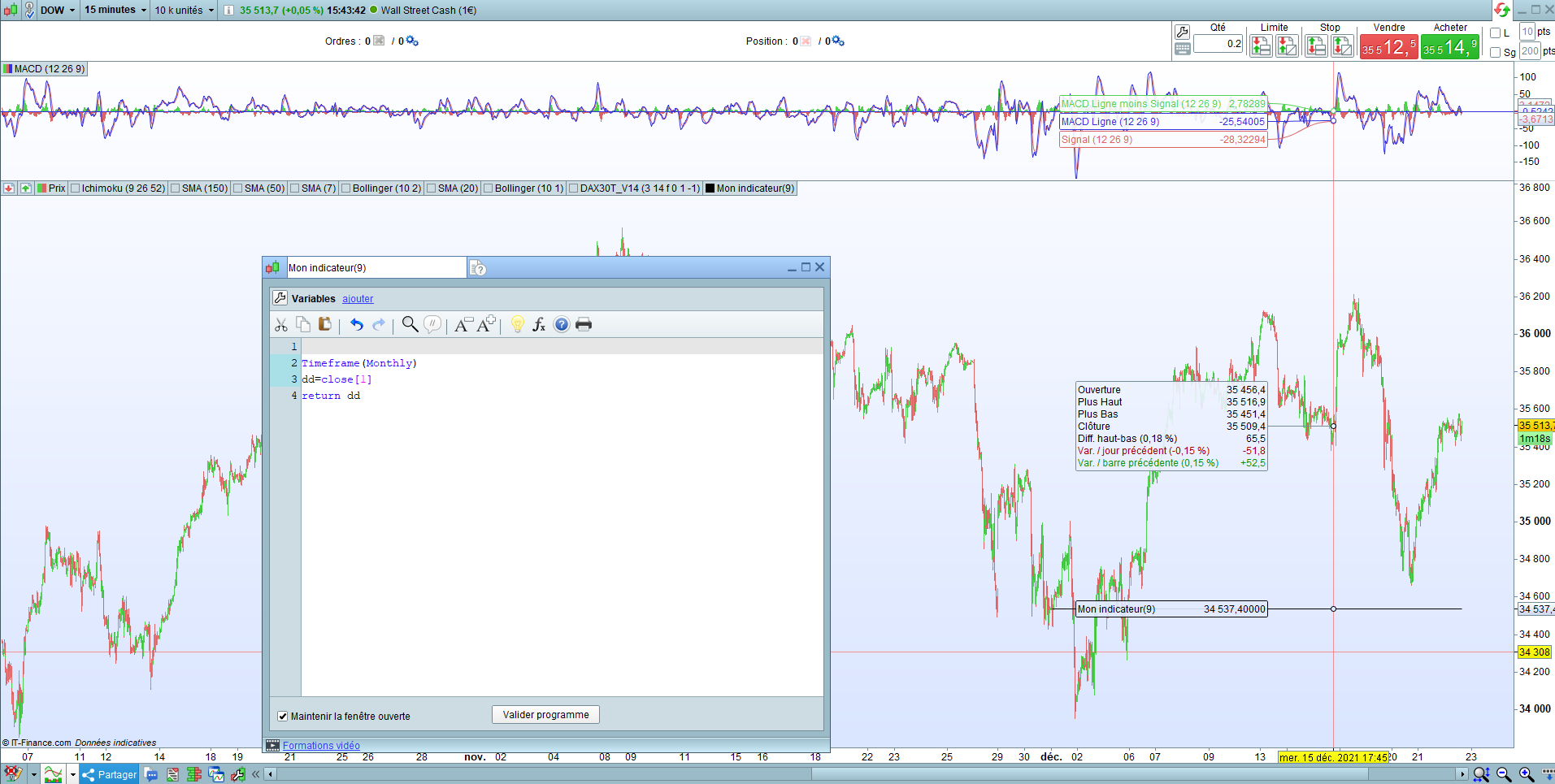Click the Mon indicateur(9) black color swatch
The image size is (1555, 784).
[710, 188]
